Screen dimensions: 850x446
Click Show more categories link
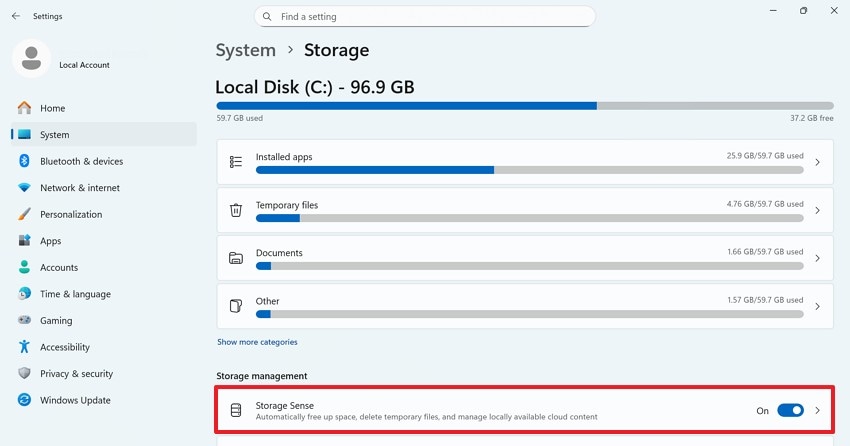coord(257,342)
